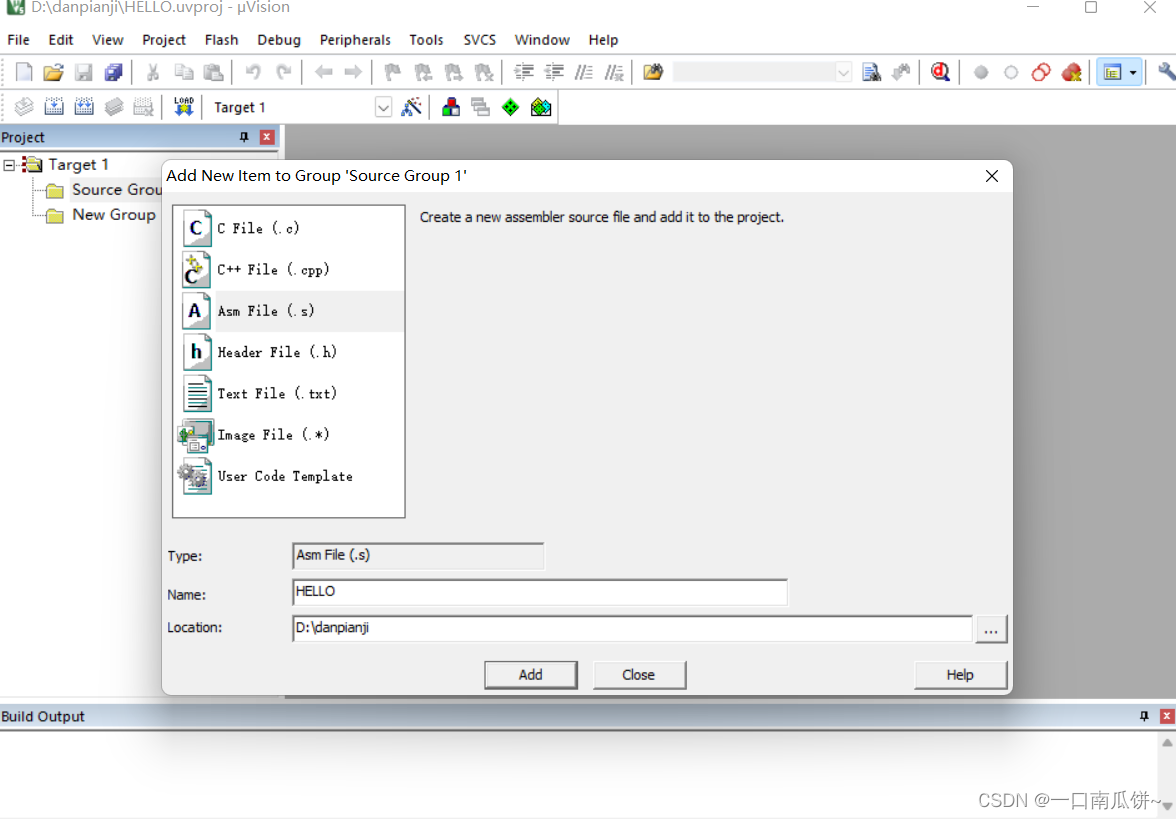Image resolution: width=1176 pixels, height=819 pixels.
Task: Select Header File (.h) item type
Action: coord(291,352)
